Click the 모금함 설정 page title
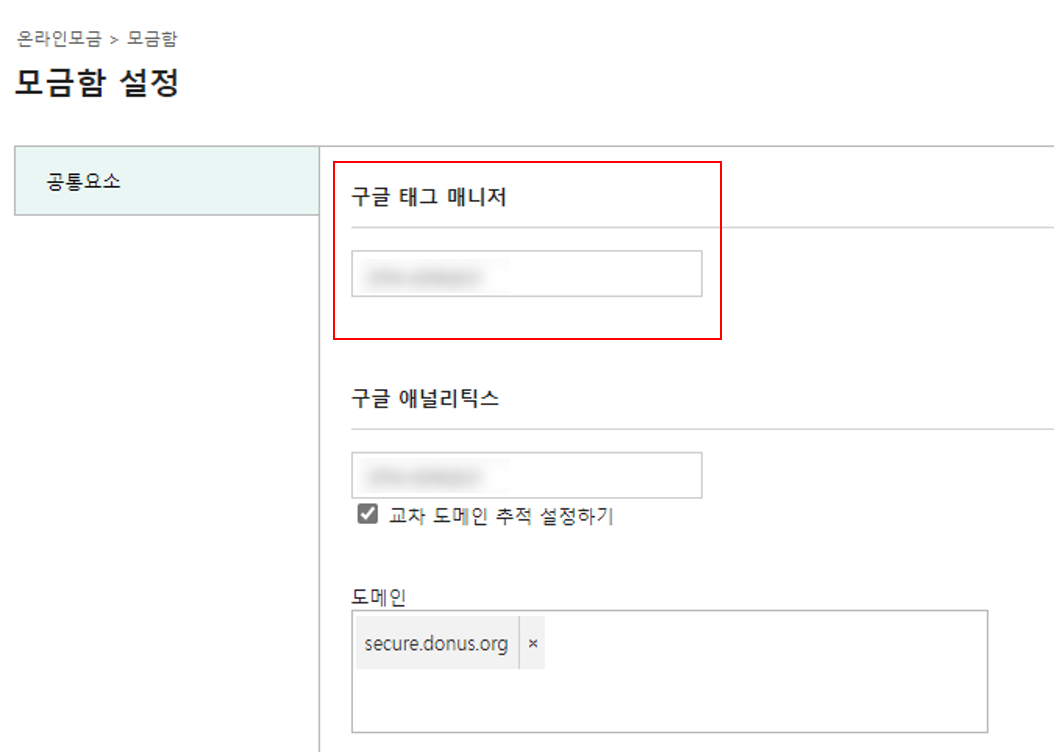The height and width of the screenshot is (752, 1054). [x=97, y=83]
